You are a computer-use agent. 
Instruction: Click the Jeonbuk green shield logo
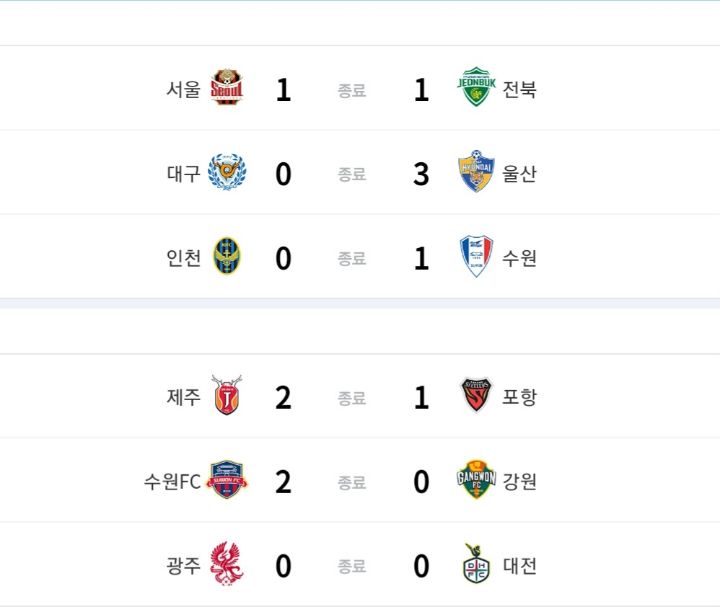click(x=476, y=86)
